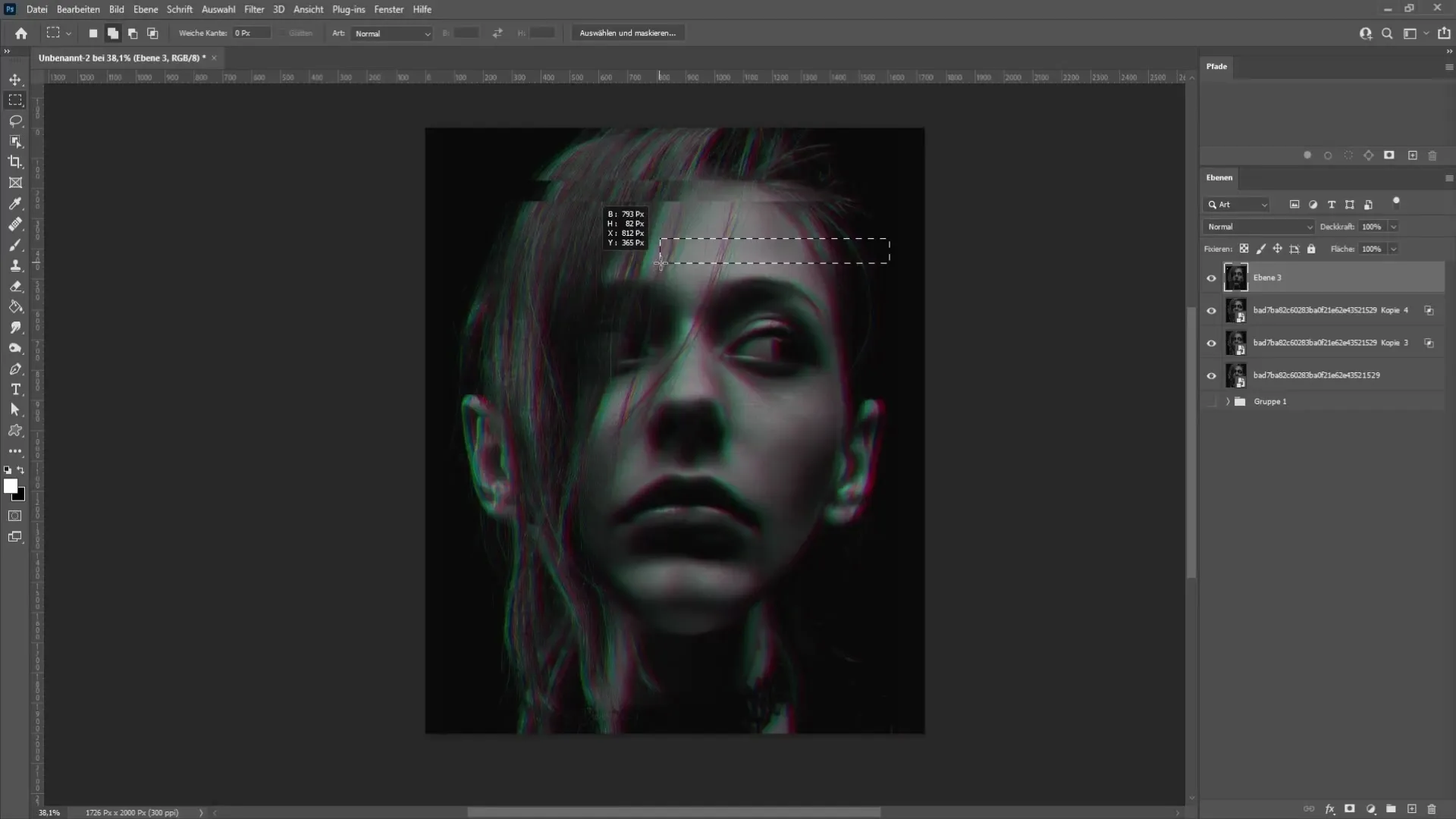The height and width of the screenshot is (819, 1456).
Task: Select the Sponge tool
Action: coord(15,348)
